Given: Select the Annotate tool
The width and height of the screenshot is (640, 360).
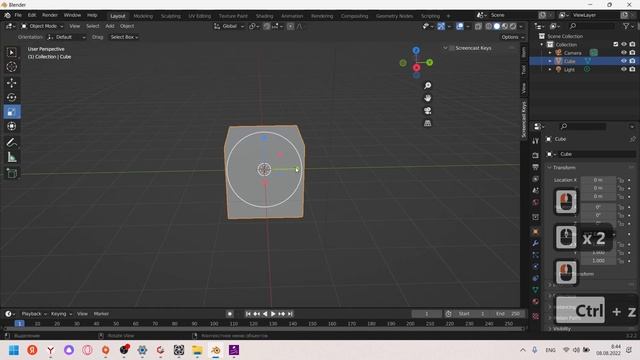Looking at the screenshot, I should click(x=11, y=142).
